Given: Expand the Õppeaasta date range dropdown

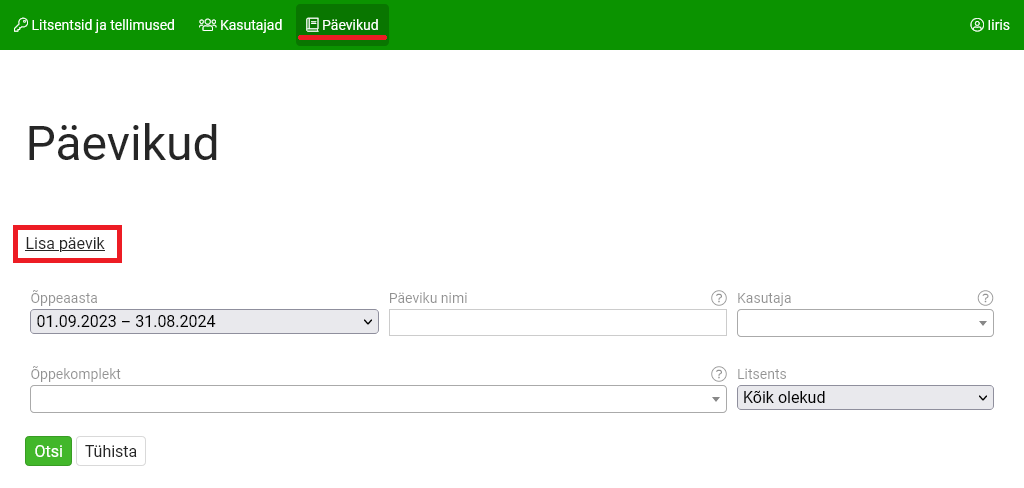Looking at the screenshot, I should 204,322.
